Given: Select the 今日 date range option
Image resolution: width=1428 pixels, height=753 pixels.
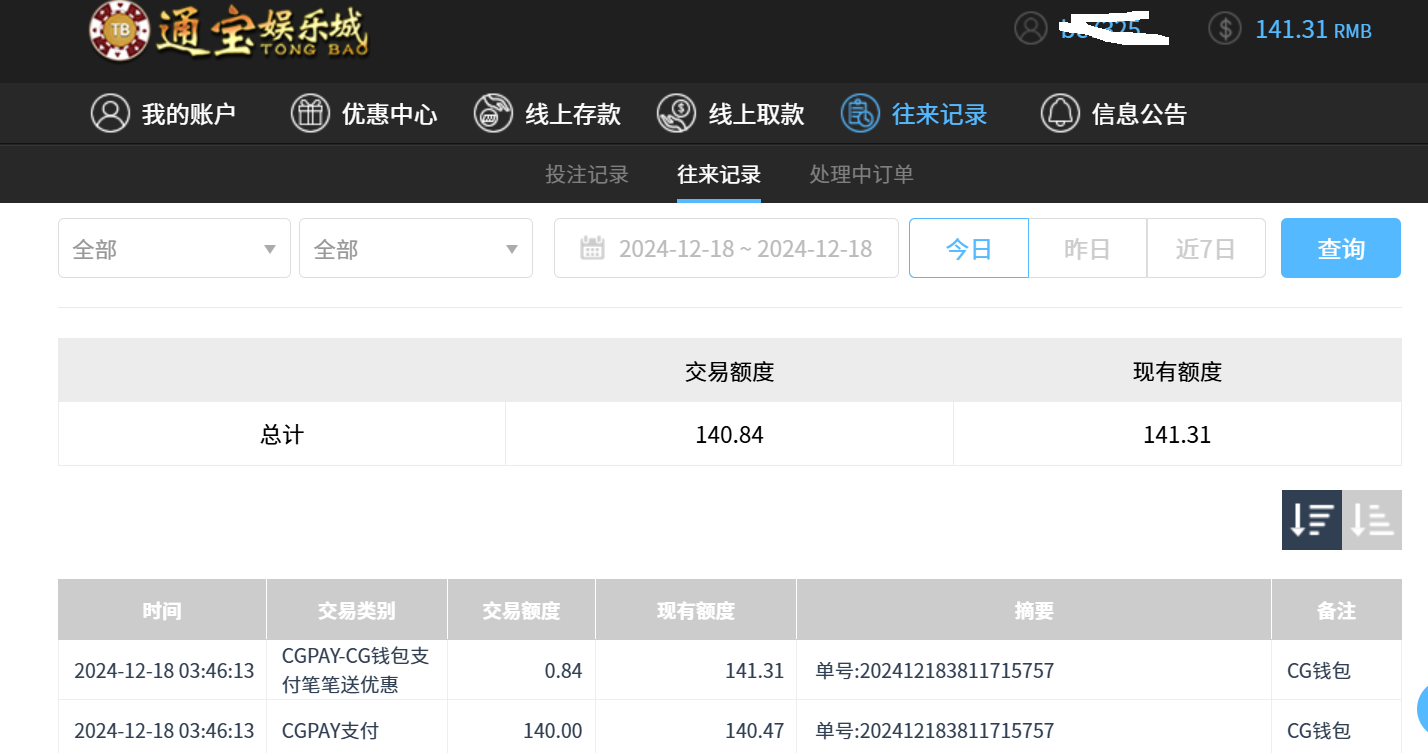Looking at the screenshot, I should (x=968, y=248).
